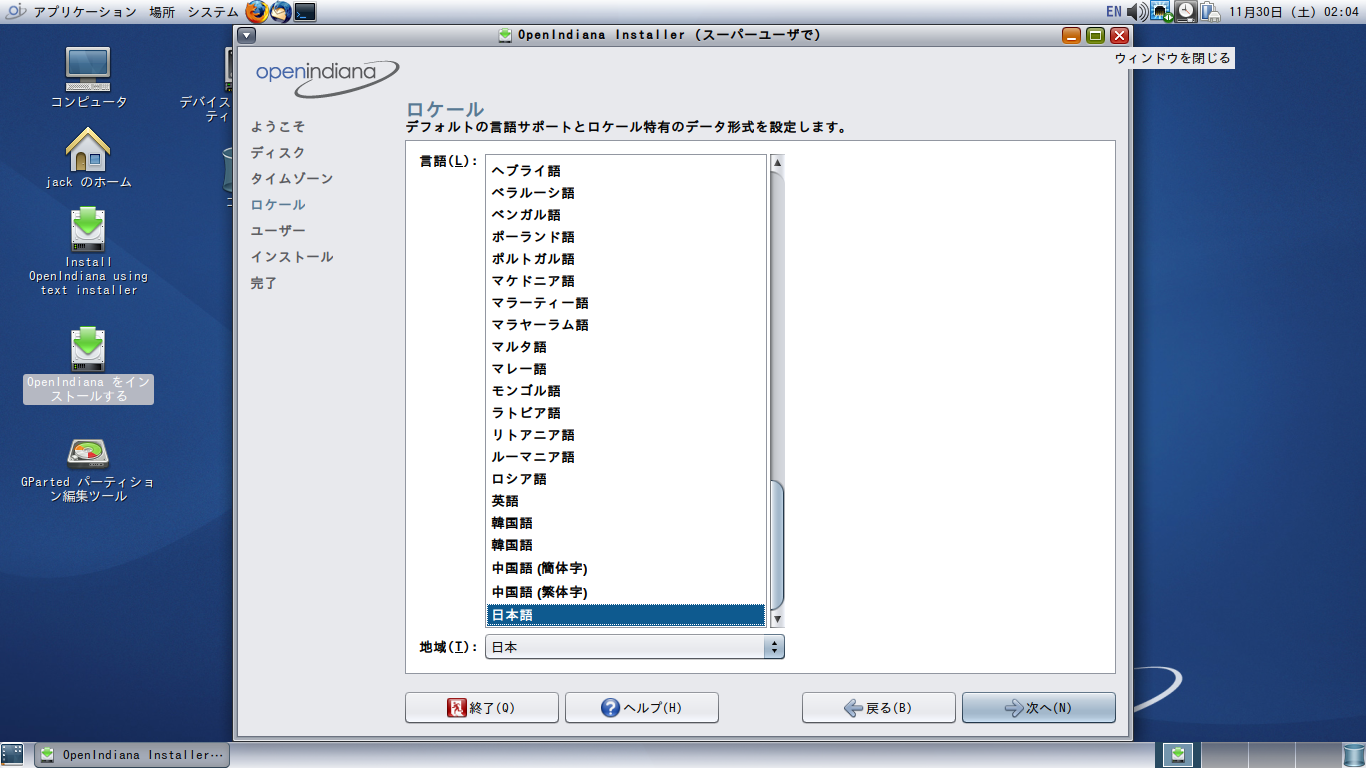Click the language list scroll down arrow
The height and width of the screenshot is (768, 1366).
[777, 620]
